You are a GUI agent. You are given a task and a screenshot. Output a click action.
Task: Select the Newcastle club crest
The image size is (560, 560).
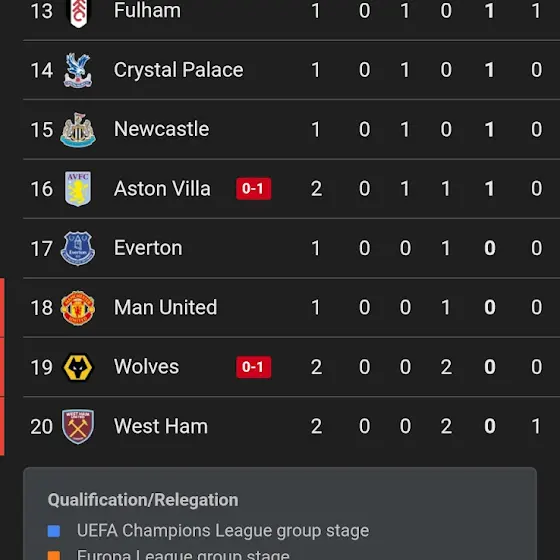(78, 130)
